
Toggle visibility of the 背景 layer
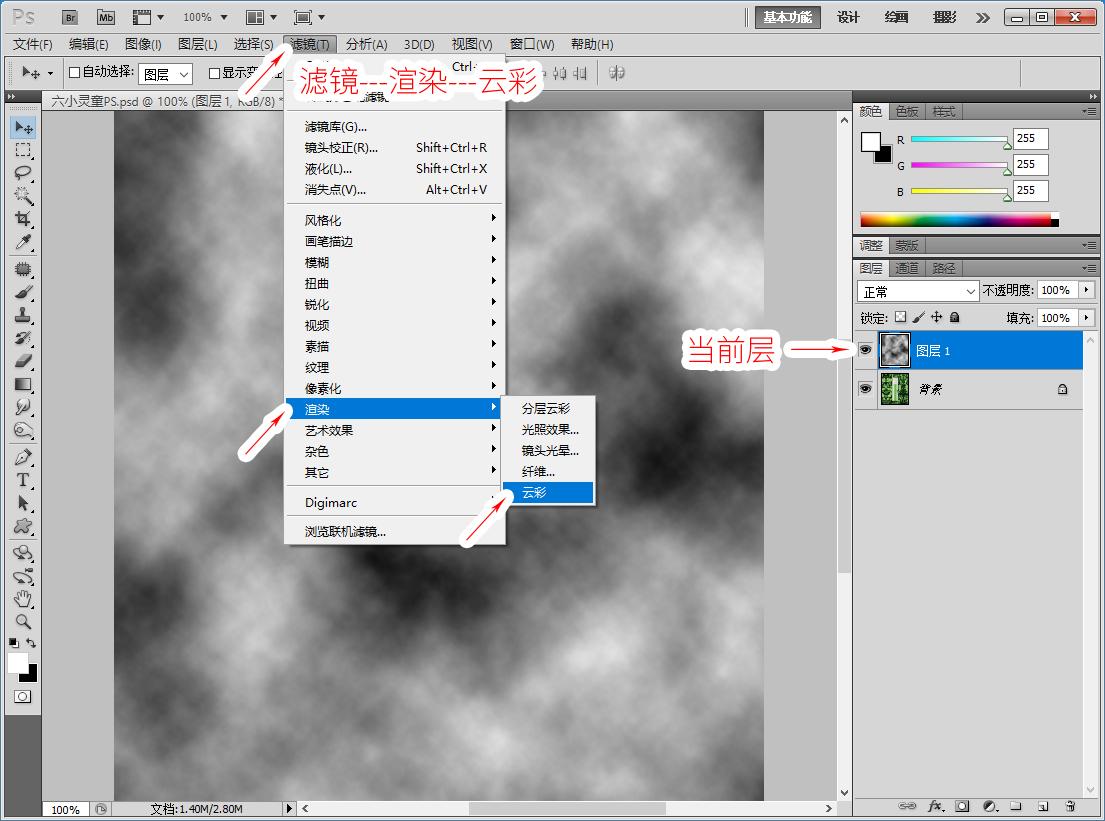click(866, 389)
